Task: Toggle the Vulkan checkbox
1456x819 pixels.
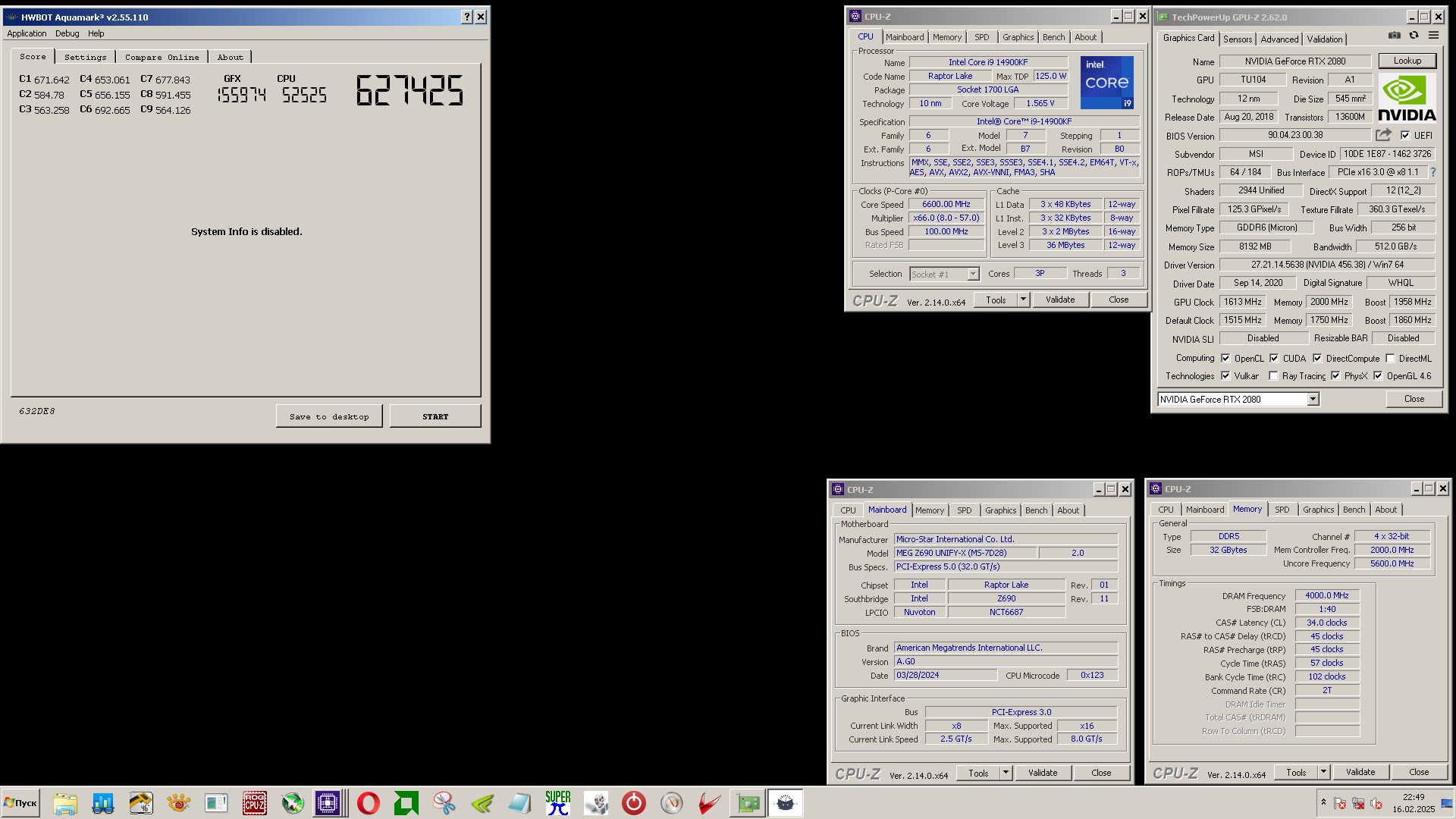Action: (x=1225, y=376)
